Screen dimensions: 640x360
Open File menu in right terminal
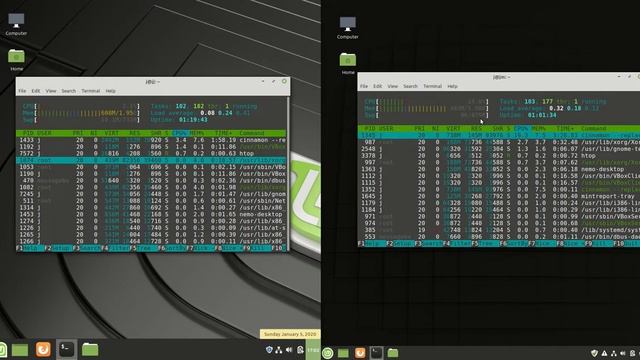(364, 87)
